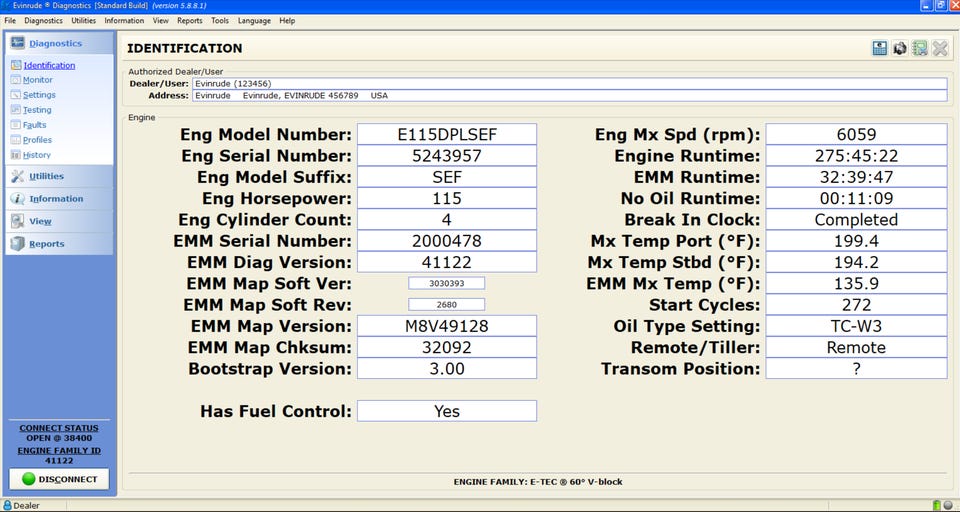
Task: Open the Faults page from the sidebar
Action: click(35, 125)
